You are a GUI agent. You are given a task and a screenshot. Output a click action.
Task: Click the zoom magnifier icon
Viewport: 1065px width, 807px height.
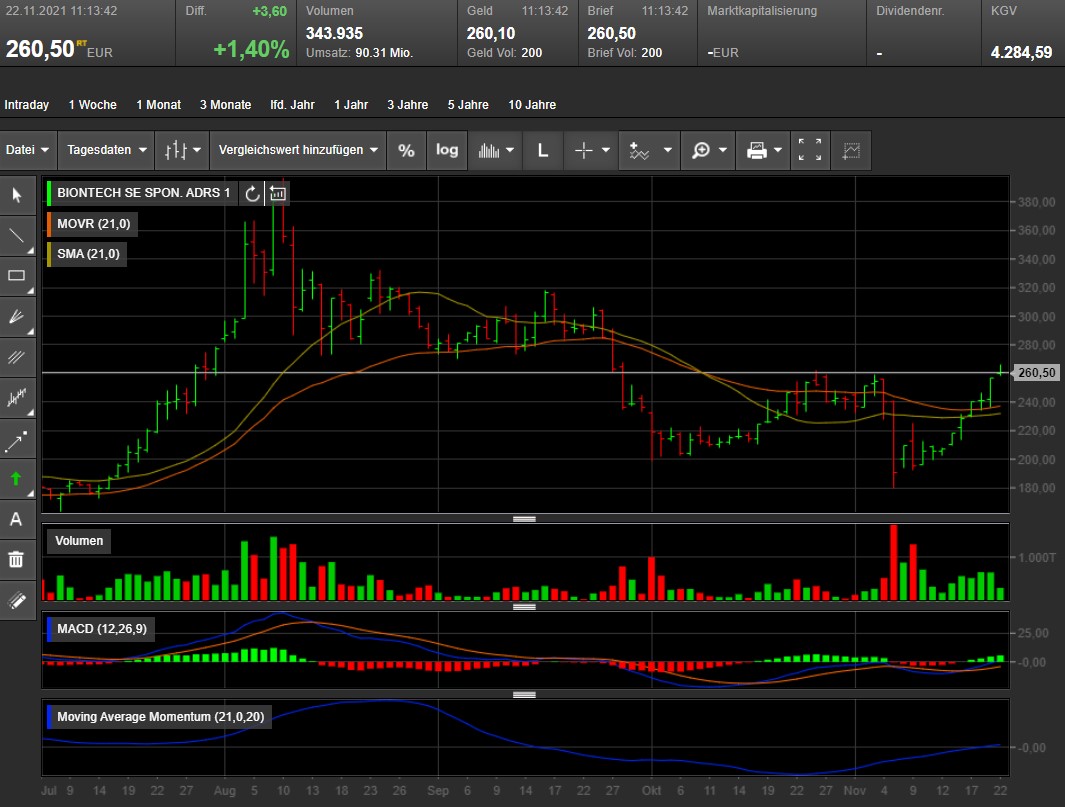coord(700,150)
